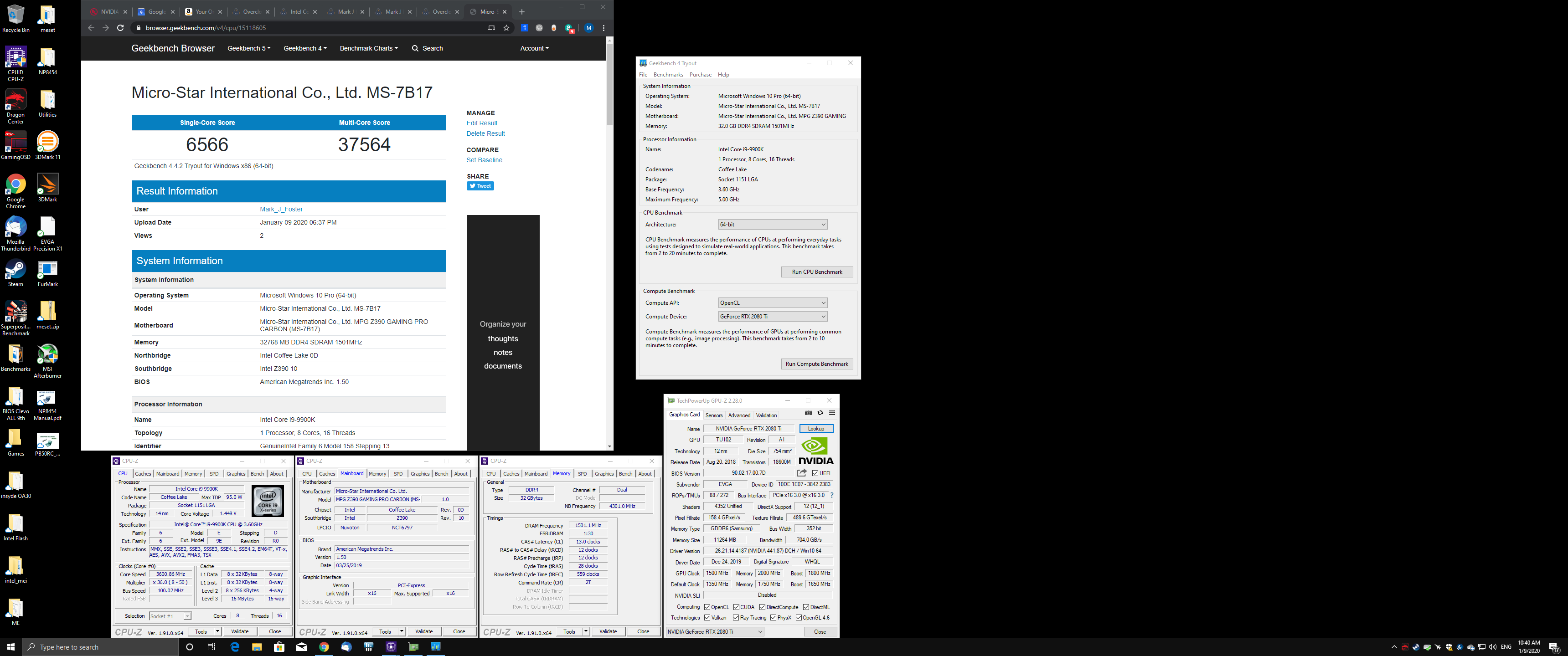Viewport: 1568px width, 656px height.
Task: Open a new Chrome tab with plus
Action: click(x=521, y=11)
